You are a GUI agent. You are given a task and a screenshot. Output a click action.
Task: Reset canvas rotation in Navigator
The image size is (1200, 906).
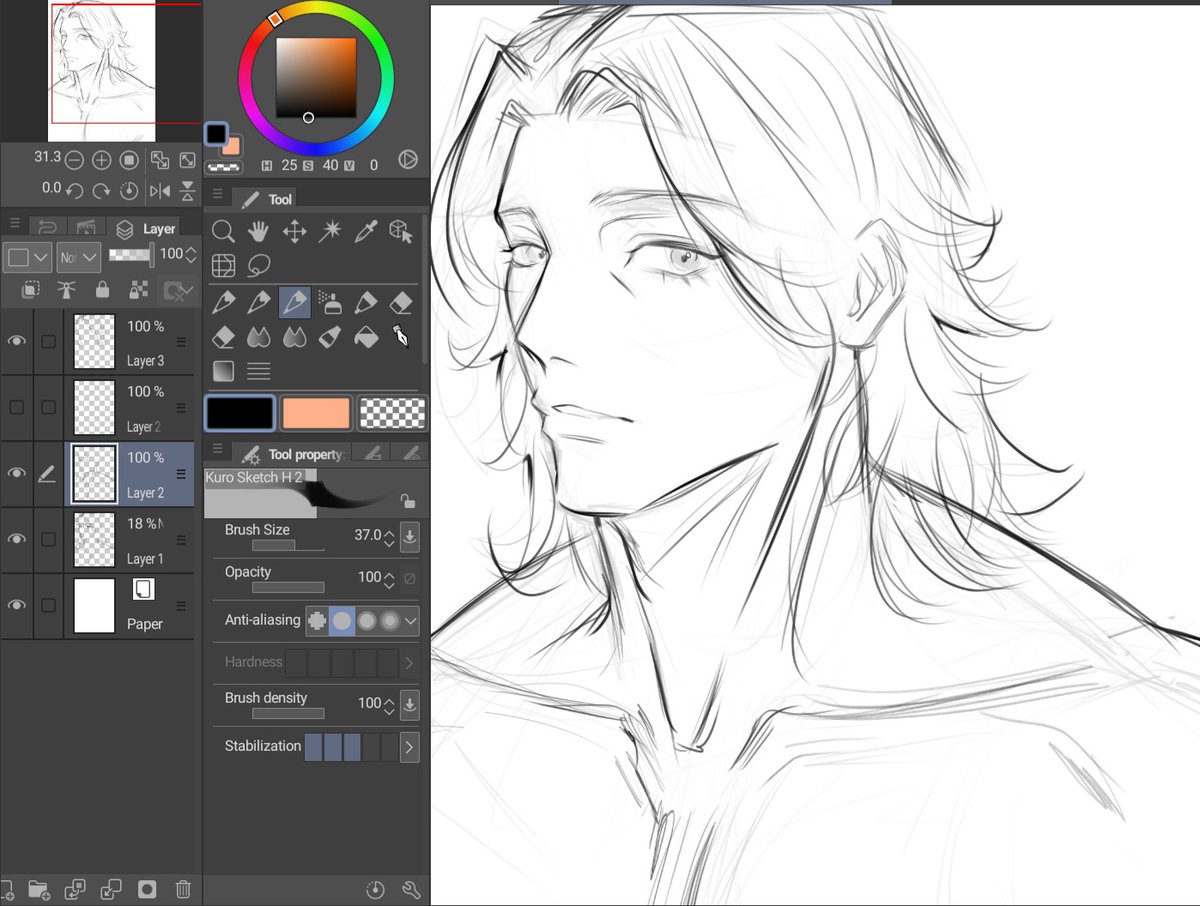(x=129, y=190)
